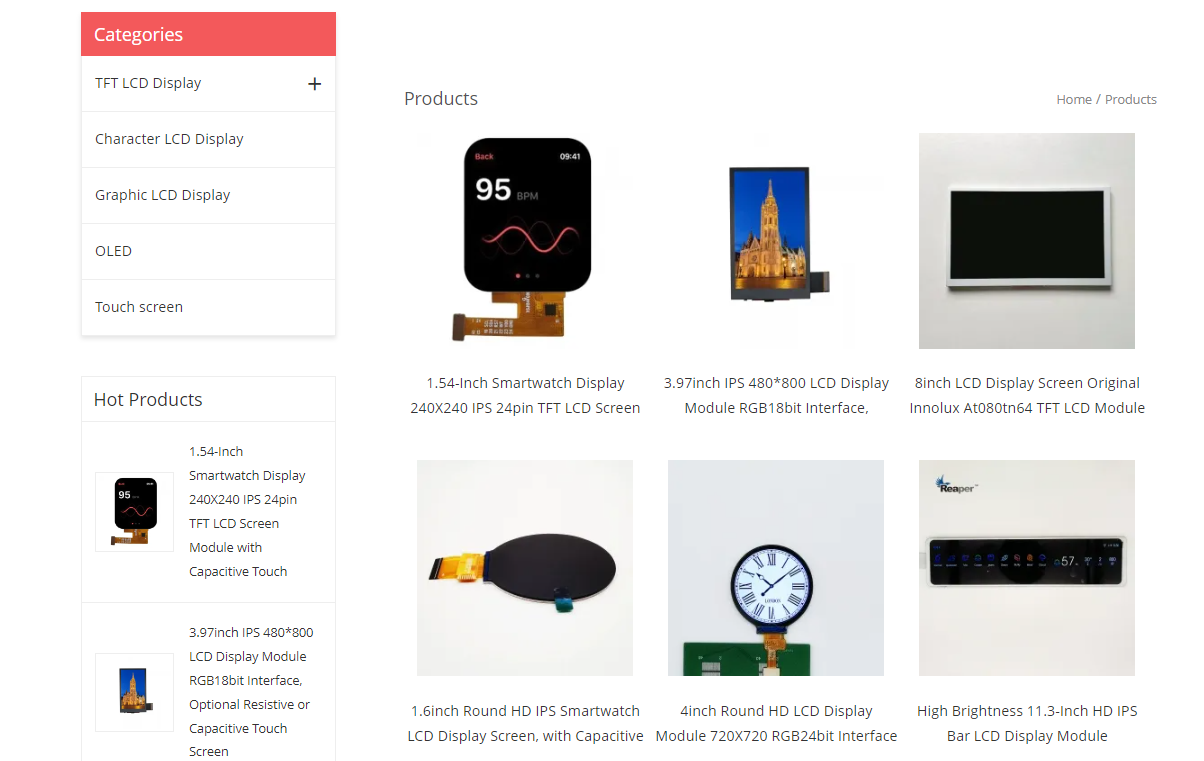The width and height of the screenshot is (1204, 761).
Task: Open the 3.97inch IPS cathedral display image
Action: (776, 241)
